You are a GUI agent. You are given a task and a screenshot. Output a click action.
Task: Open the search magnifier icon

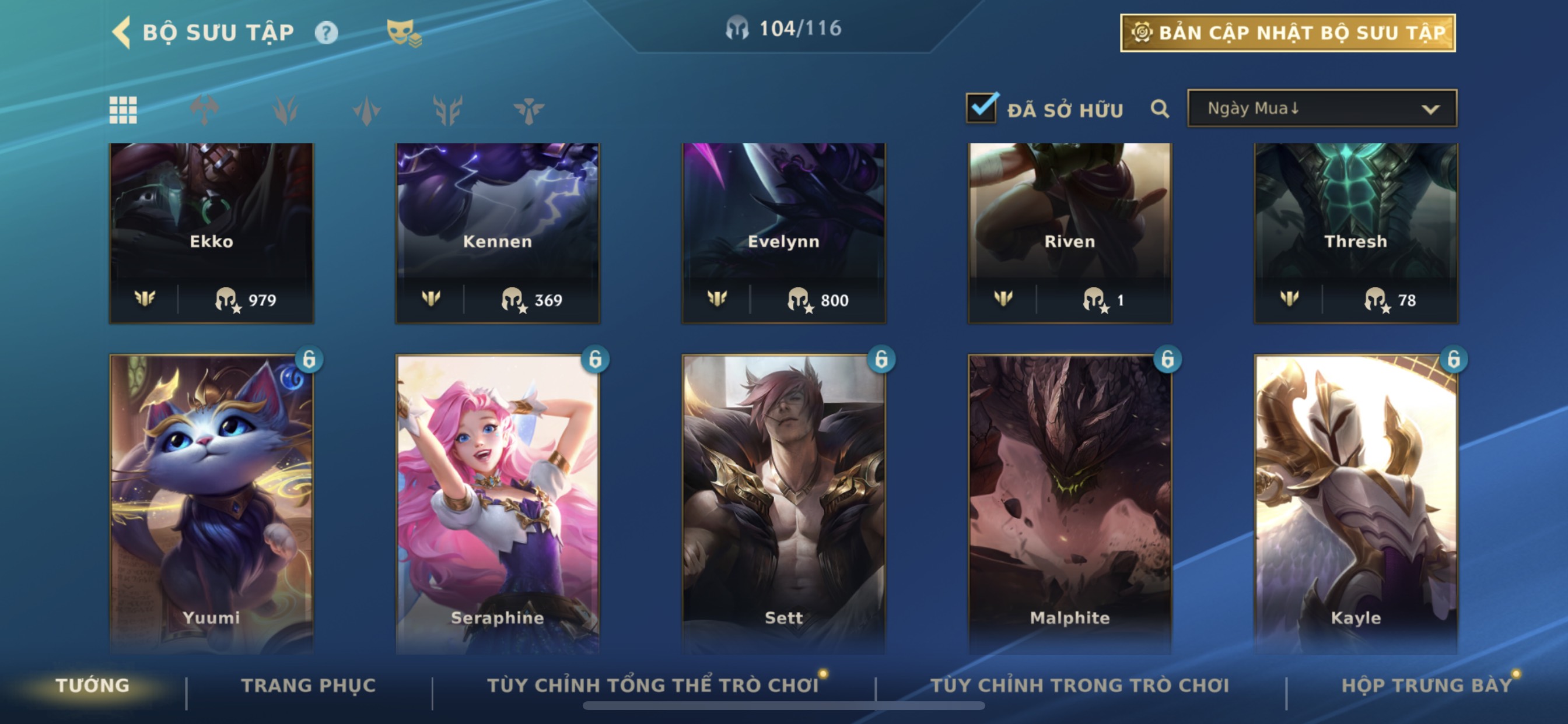pos(1160,109)
